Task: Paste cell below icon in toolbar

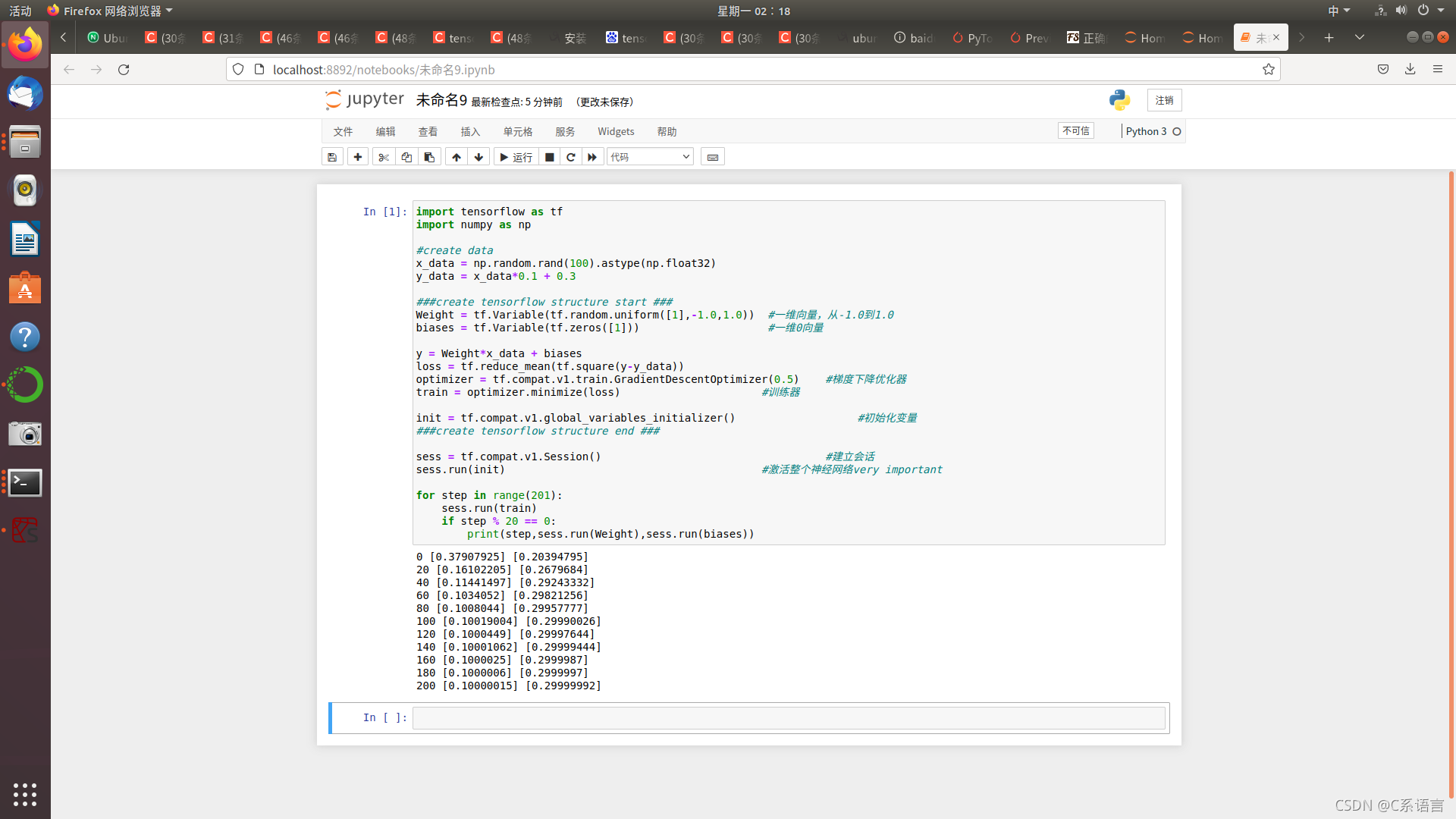Action: (429, 157)
